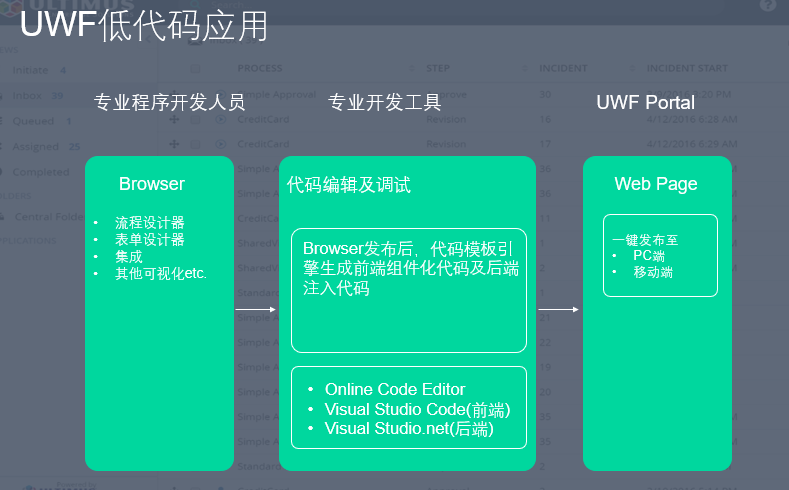The image size is (789, 490).
Task: Click the 流程设计器 bullet
Action: [149, 222]
